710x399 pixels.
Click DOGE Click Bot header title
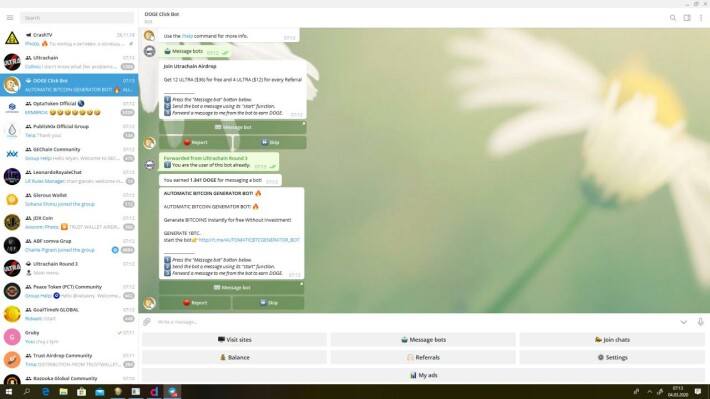(x=162, y=14)
